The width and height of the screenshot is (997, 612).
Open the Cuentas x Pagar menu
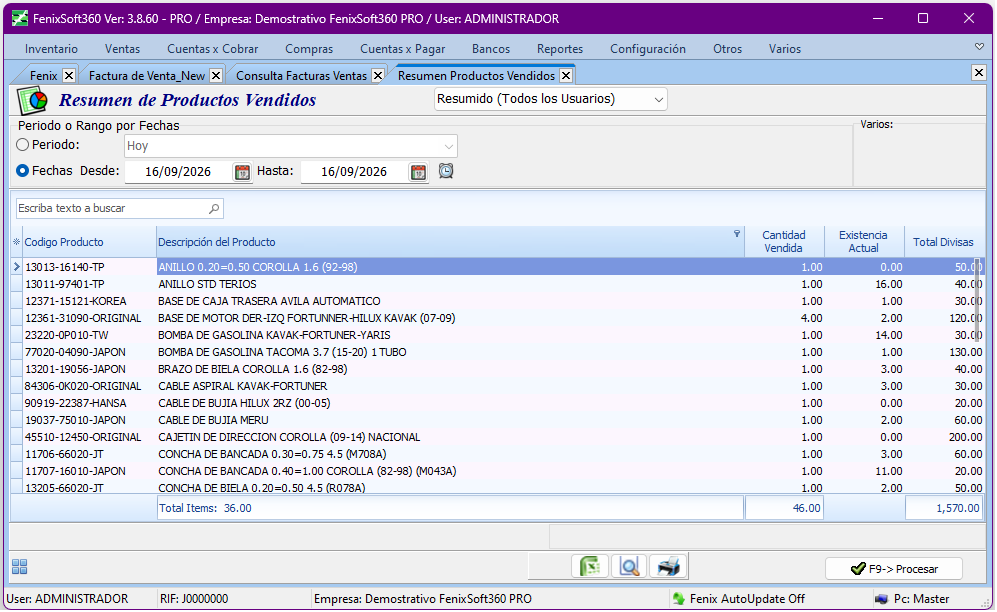(402, 49)
